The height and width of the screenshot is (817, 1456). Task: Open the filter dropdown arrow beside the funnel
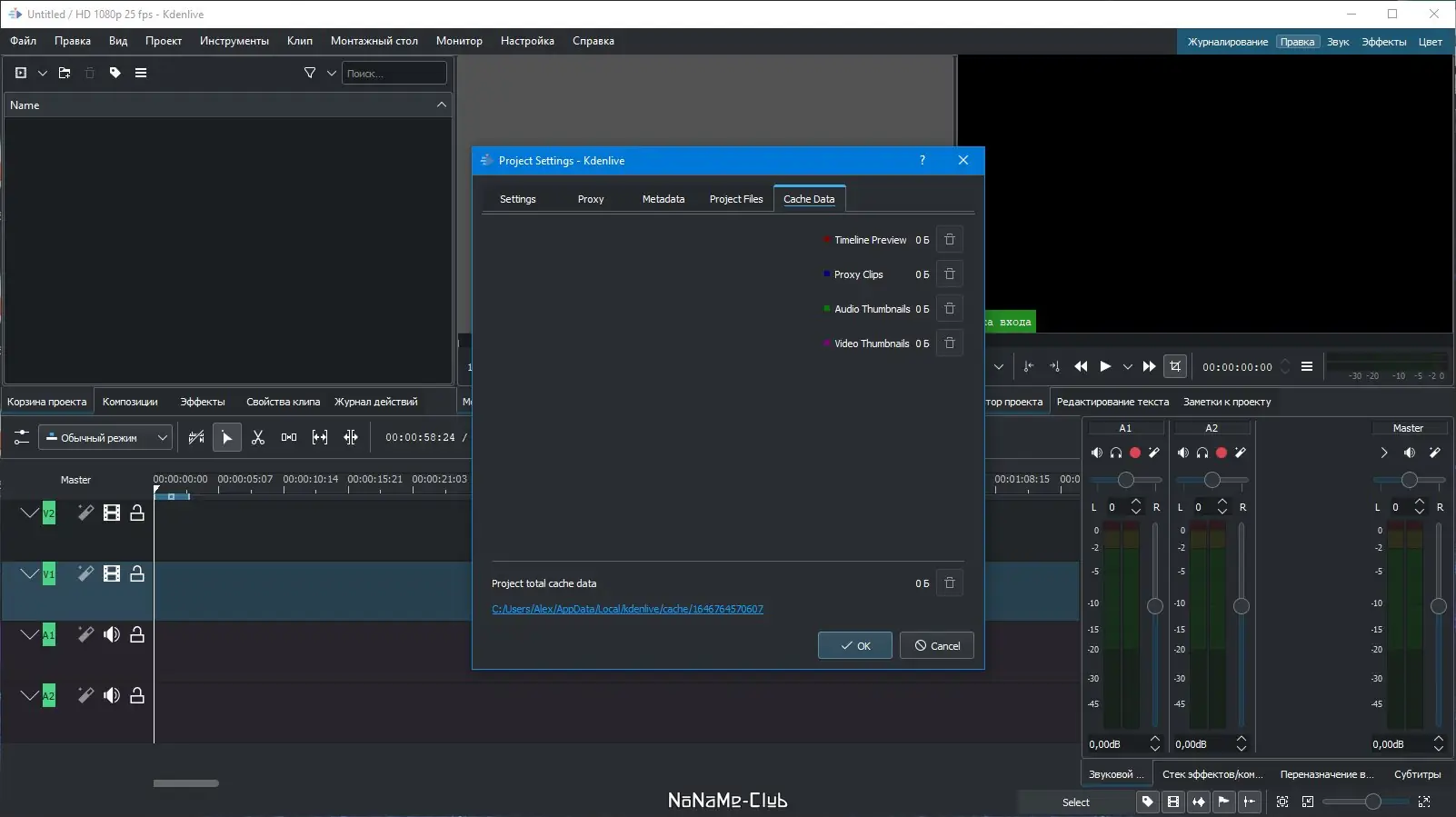tap(332, 73)
